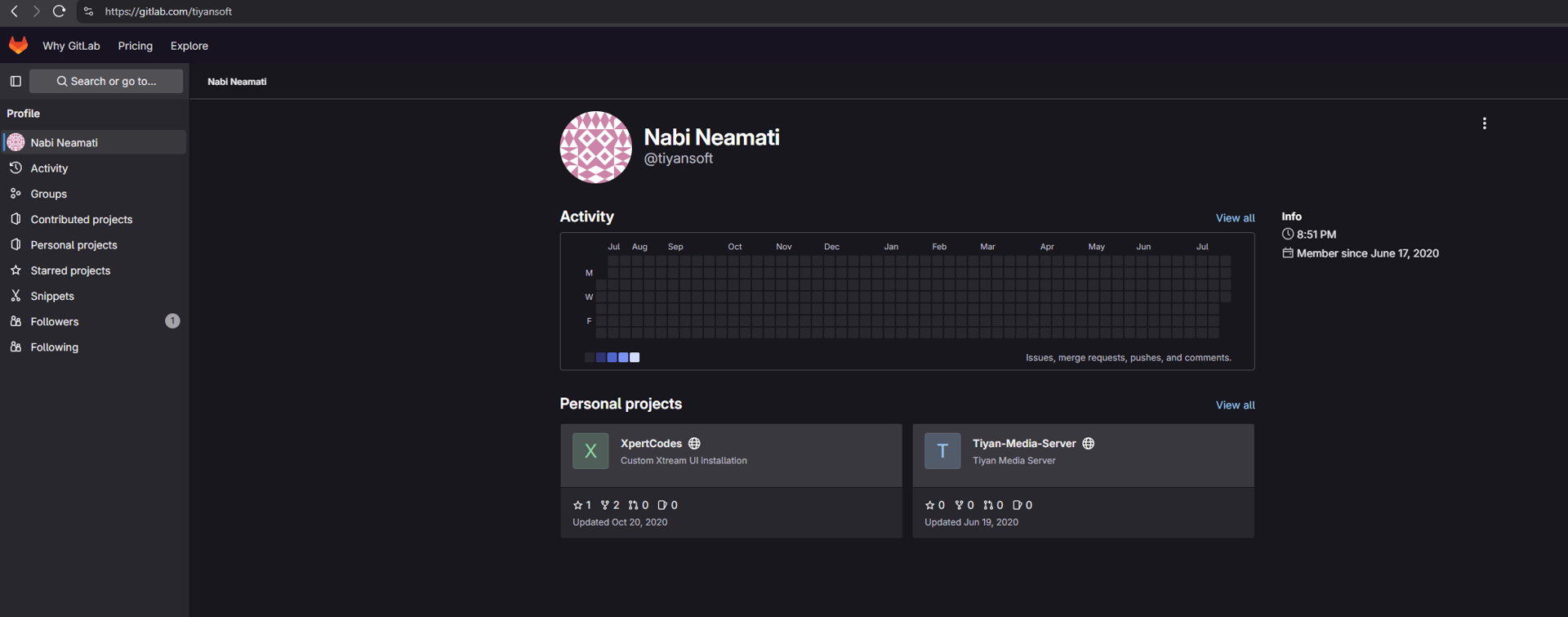Click the Followers count badge

[172, 321]
